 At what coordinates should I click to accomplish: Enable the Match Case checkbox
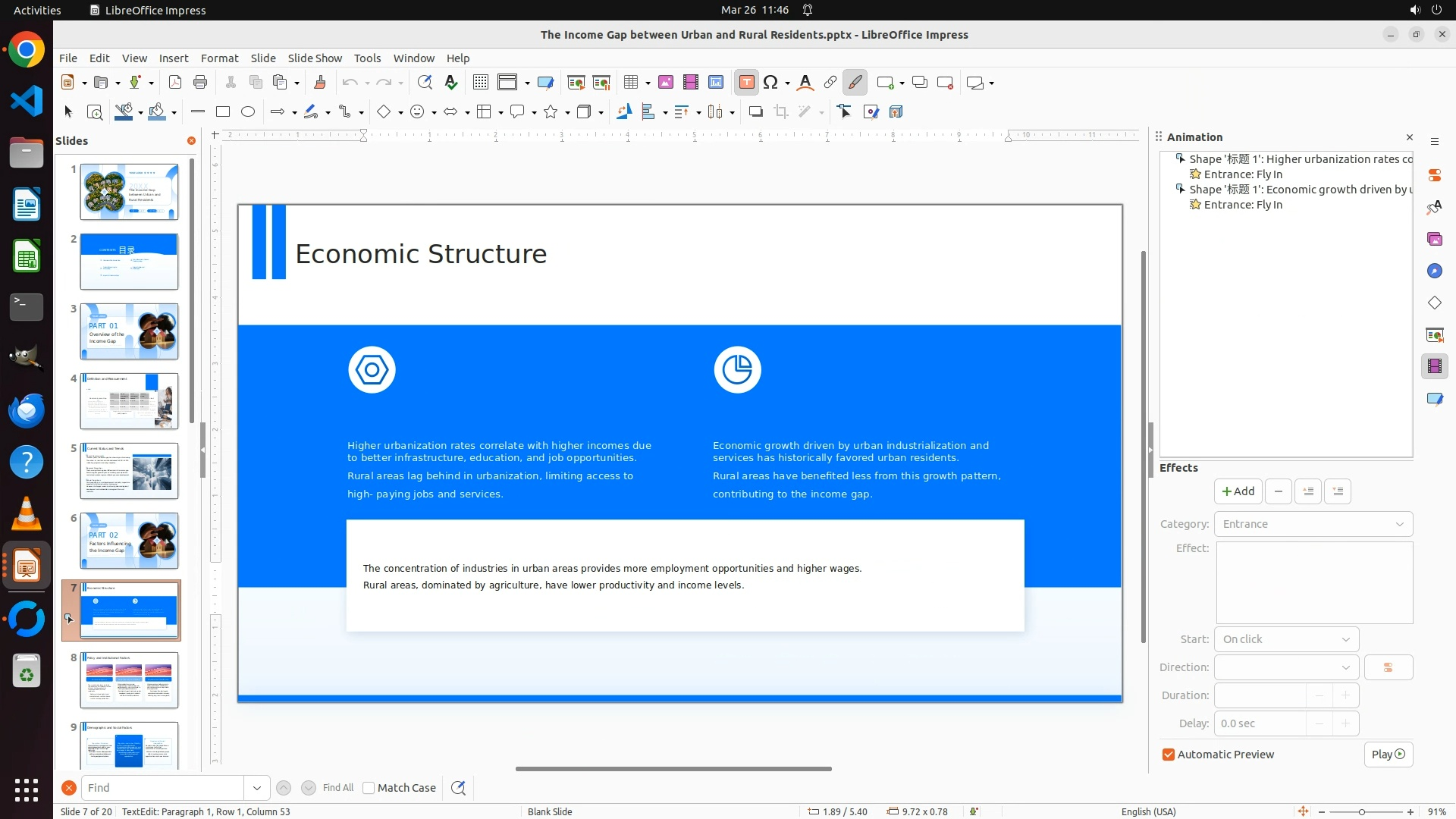(369, 788)
